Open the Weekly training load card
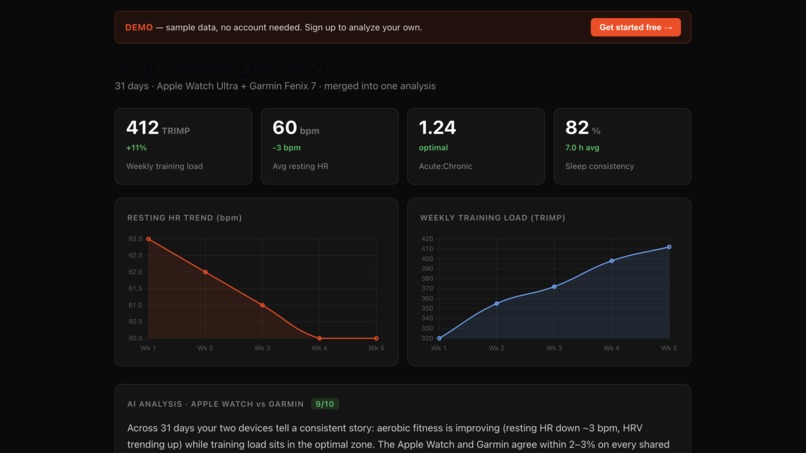 click(x=184, y=146)
